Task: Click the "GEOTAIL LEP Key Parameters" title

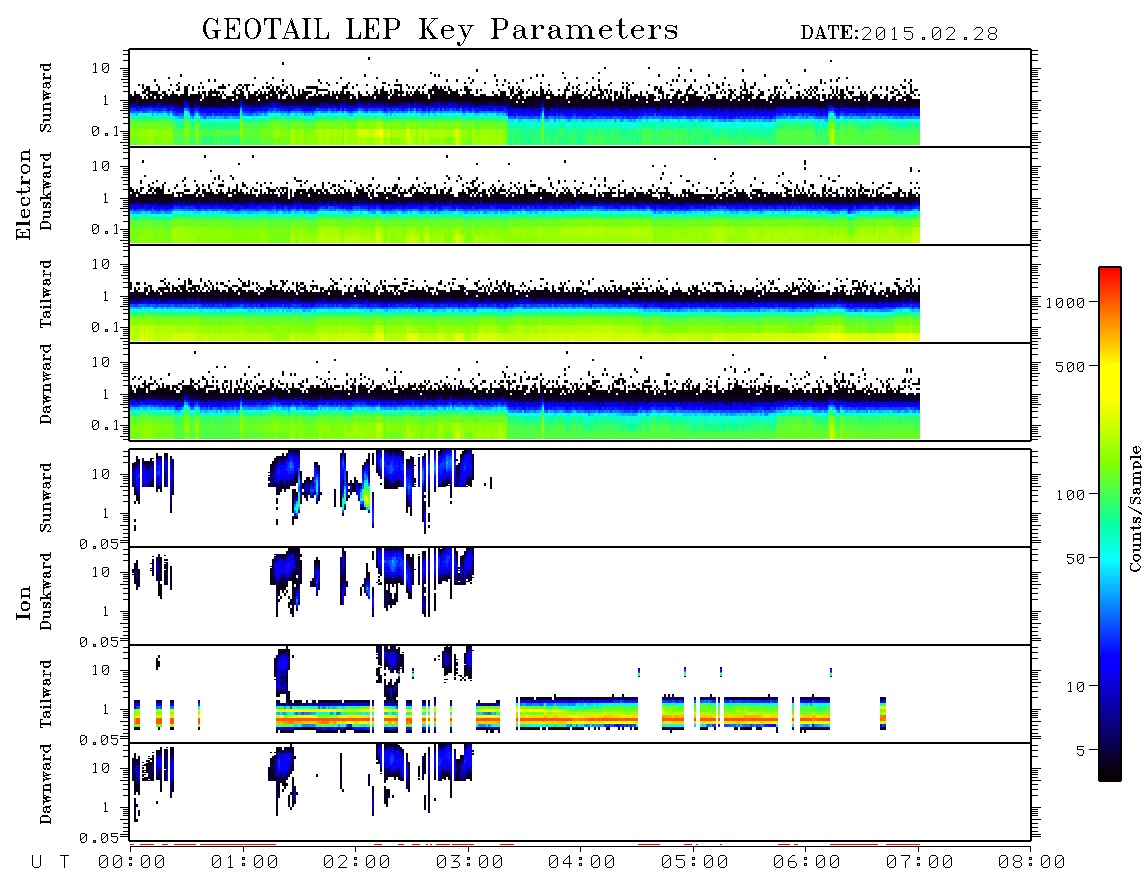Action: (x=440, y=30)
